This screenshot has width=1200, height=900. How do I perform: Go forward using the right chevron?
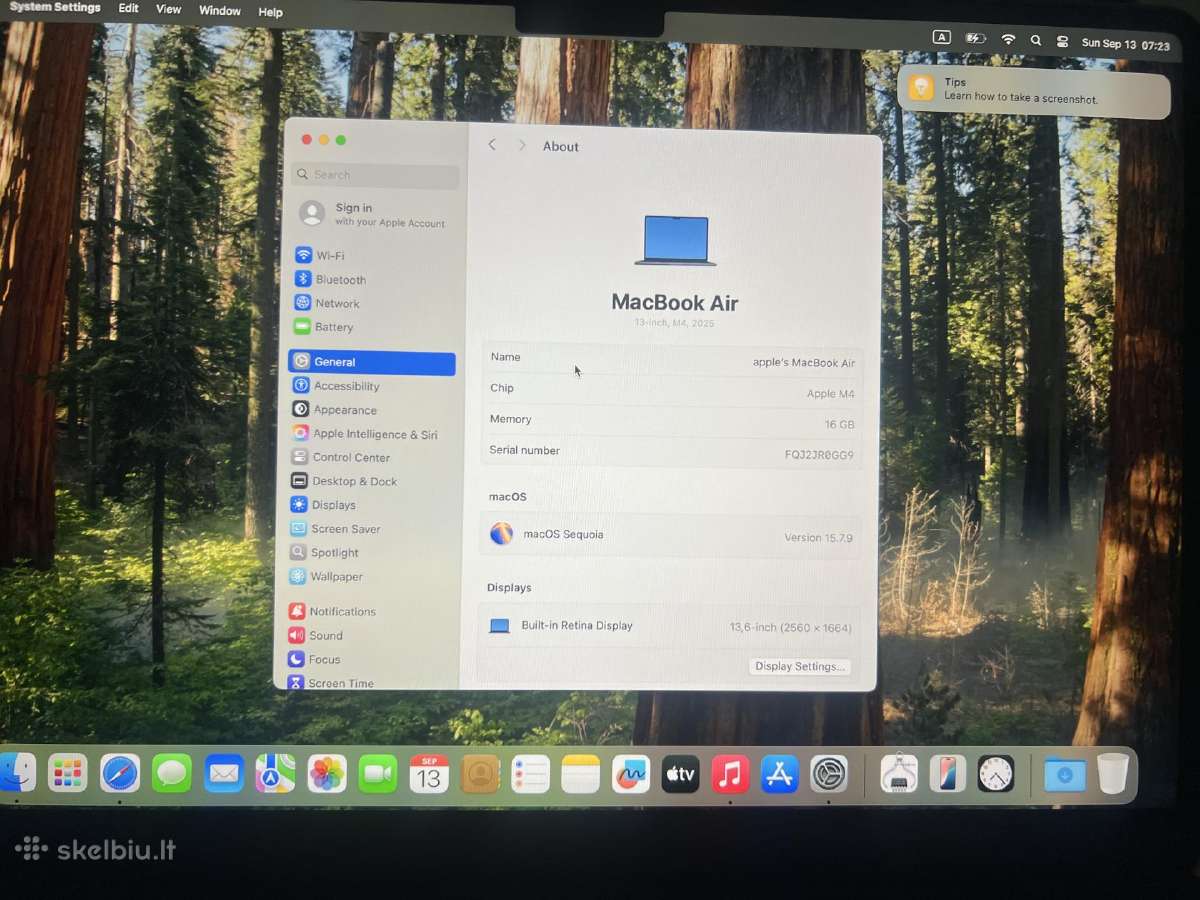click(521, 145)
